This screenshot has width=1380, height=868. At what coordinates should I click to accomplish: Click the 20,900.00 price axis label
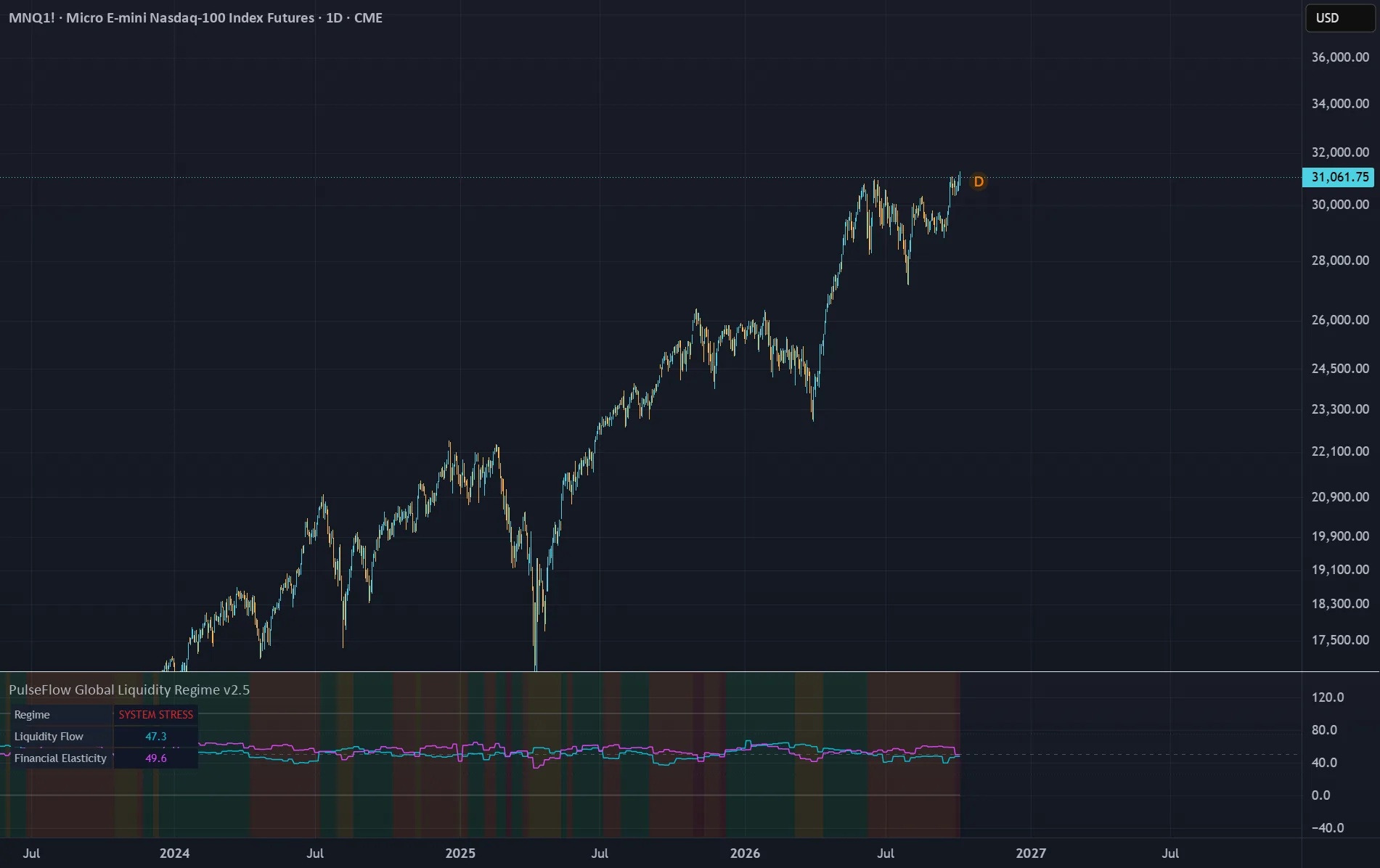1340,497
